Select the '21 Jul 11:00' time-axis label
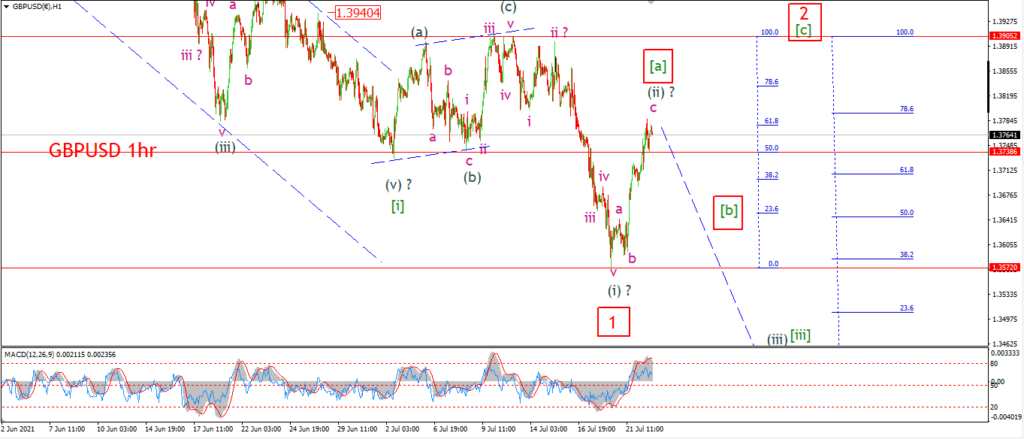 [x=645, y=429]
